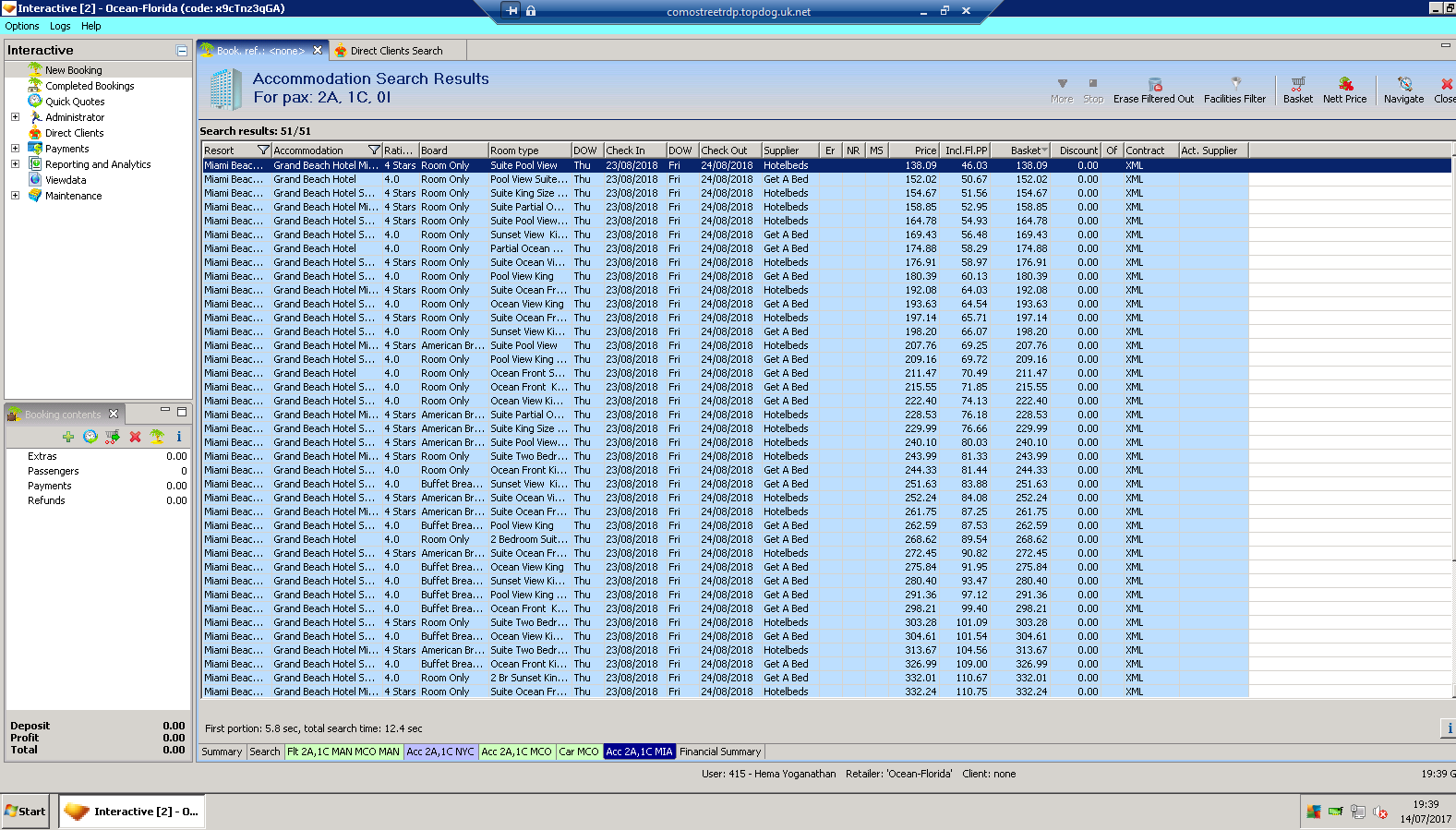Open the Facilities Filter
This screenshot has width=1456, height=830.
pyautogui.click(x=1234, y=90)
